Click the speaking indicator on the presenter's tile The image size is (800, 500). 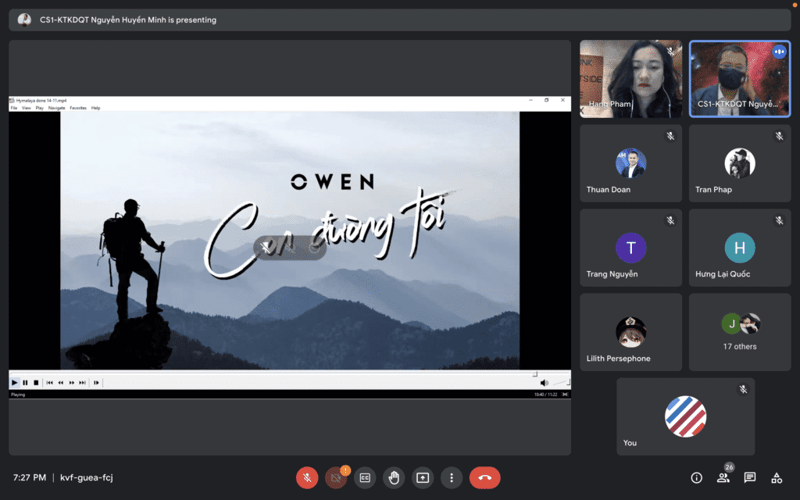[x=779, y=52]
